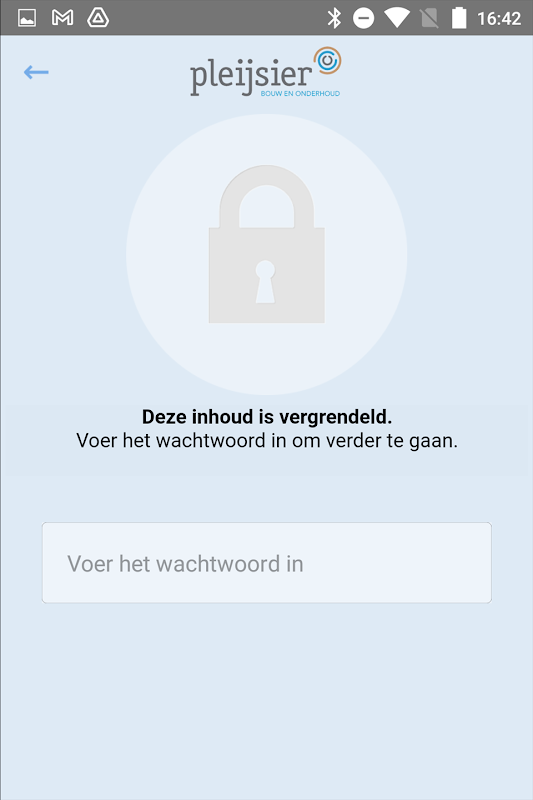Tap the battery indicator icon
Screen dimensions: 533x800
click(459, 18)
